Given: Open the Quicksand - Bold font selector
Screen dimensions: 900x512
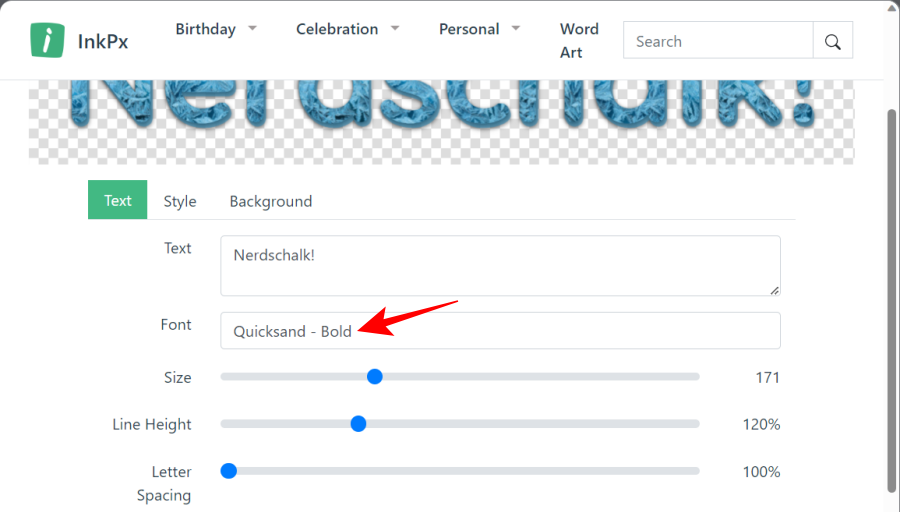Looking at the screenshot, I should pyautogui.click(x=500, y=331).
